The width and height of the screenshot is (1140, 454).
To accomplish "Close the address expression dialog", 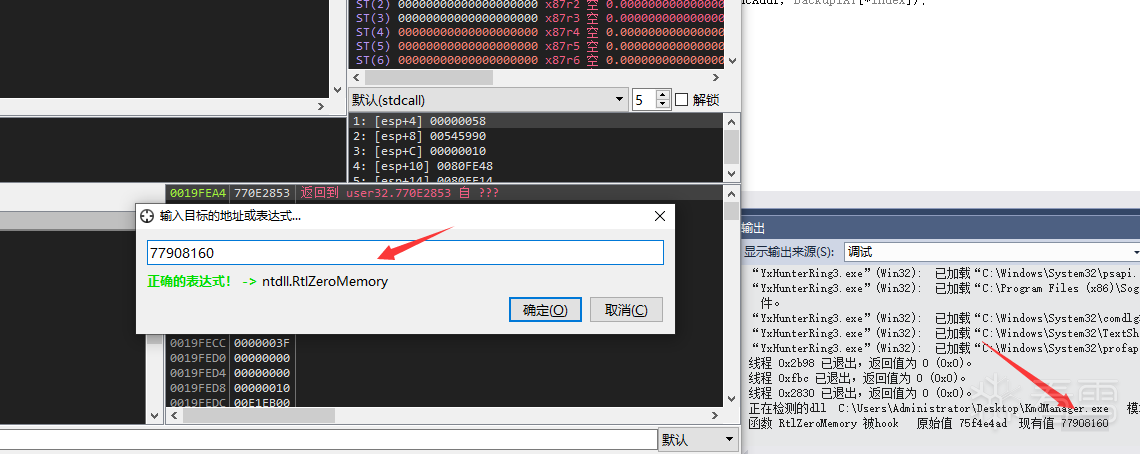I will tap(659, 216).
